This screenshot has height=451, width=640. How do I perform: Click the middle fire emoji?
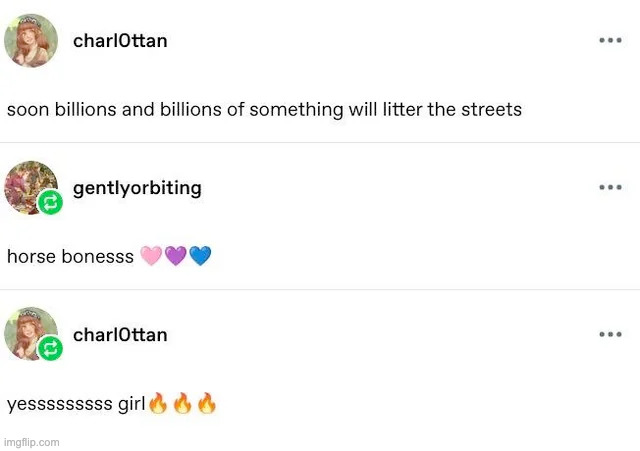click(182, 404)
